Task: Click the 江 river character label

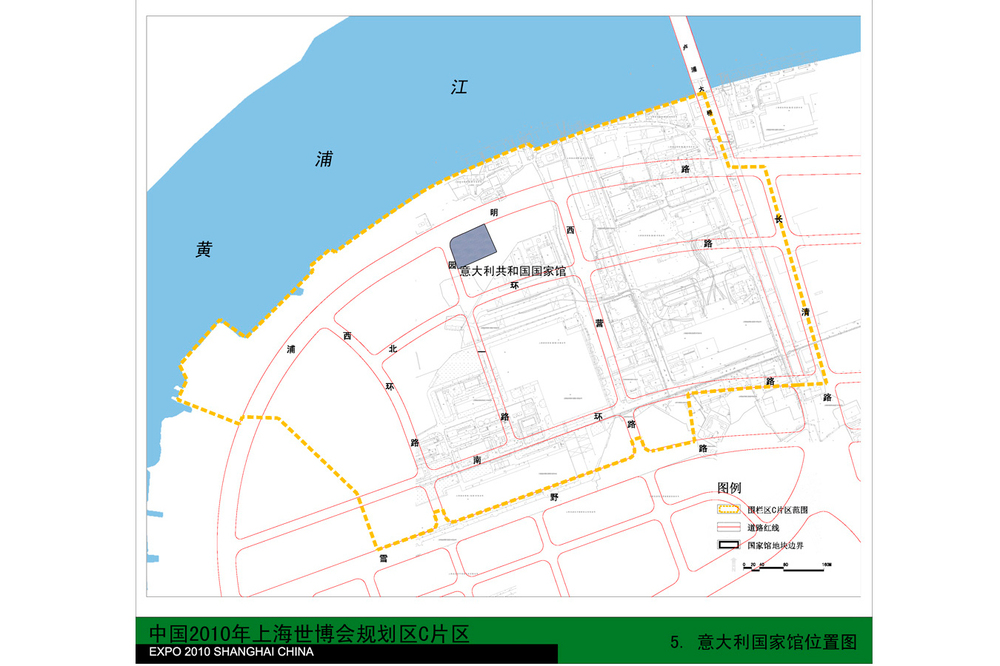Action: [459, 87]
